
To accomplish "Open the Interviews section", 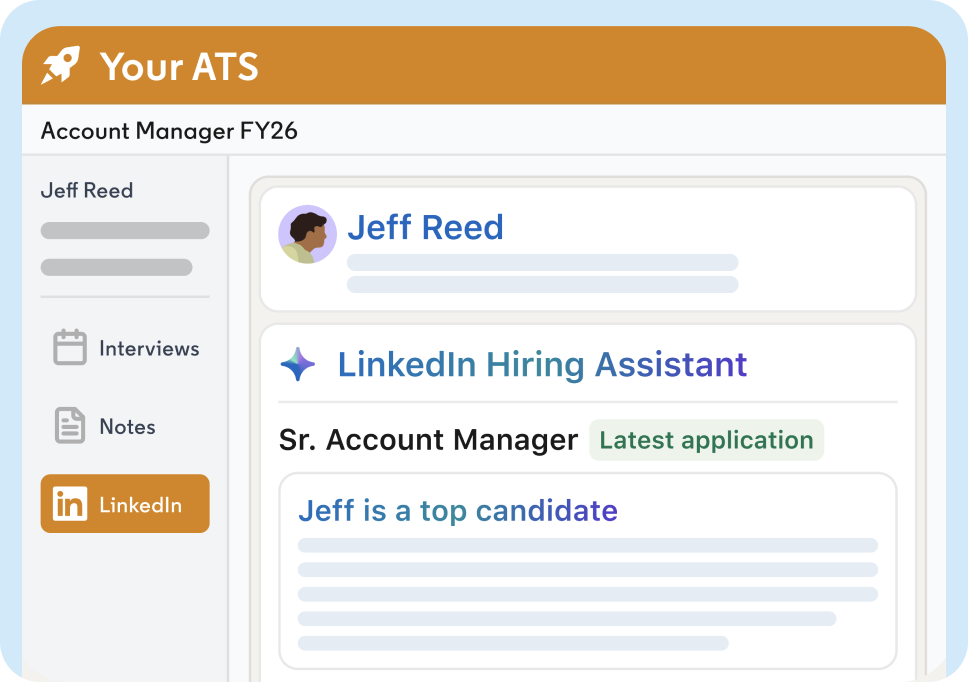I will pyautogui.click(x=148, y=348).
